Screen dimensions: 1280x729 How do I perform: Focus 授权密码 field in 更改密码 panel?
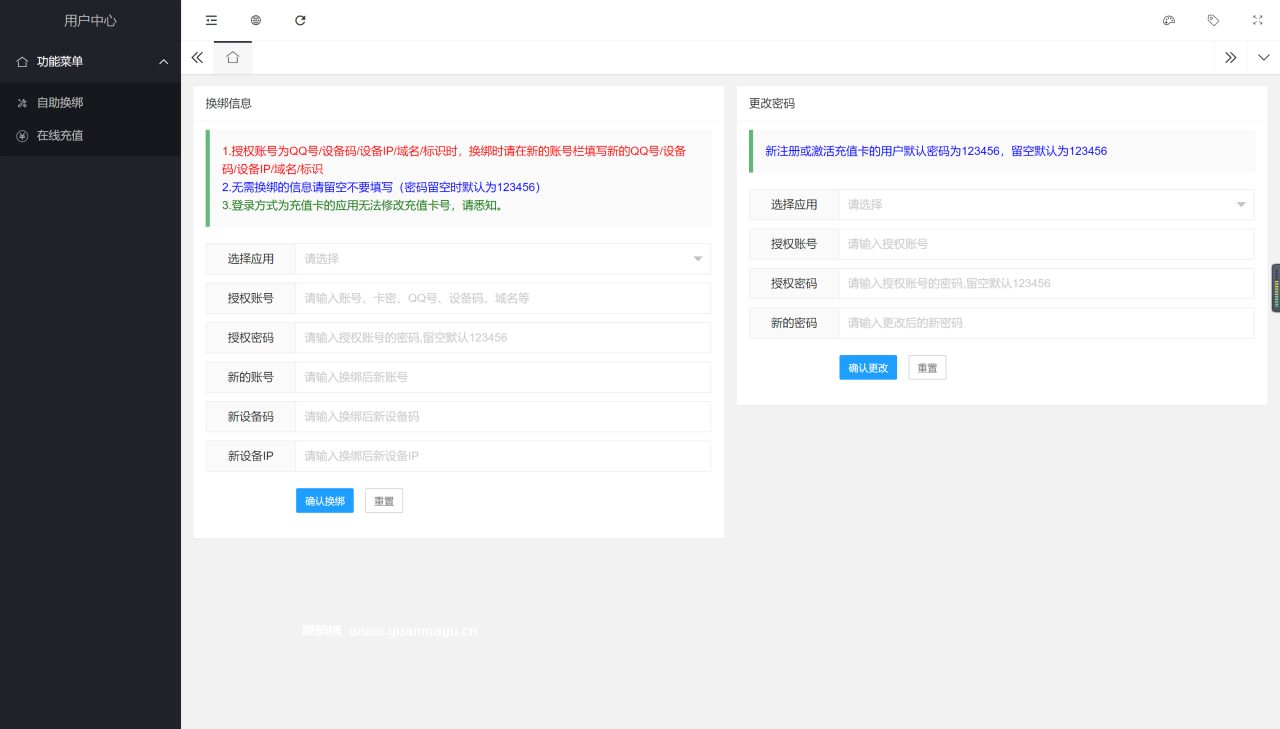click(x=1046, y=283)
